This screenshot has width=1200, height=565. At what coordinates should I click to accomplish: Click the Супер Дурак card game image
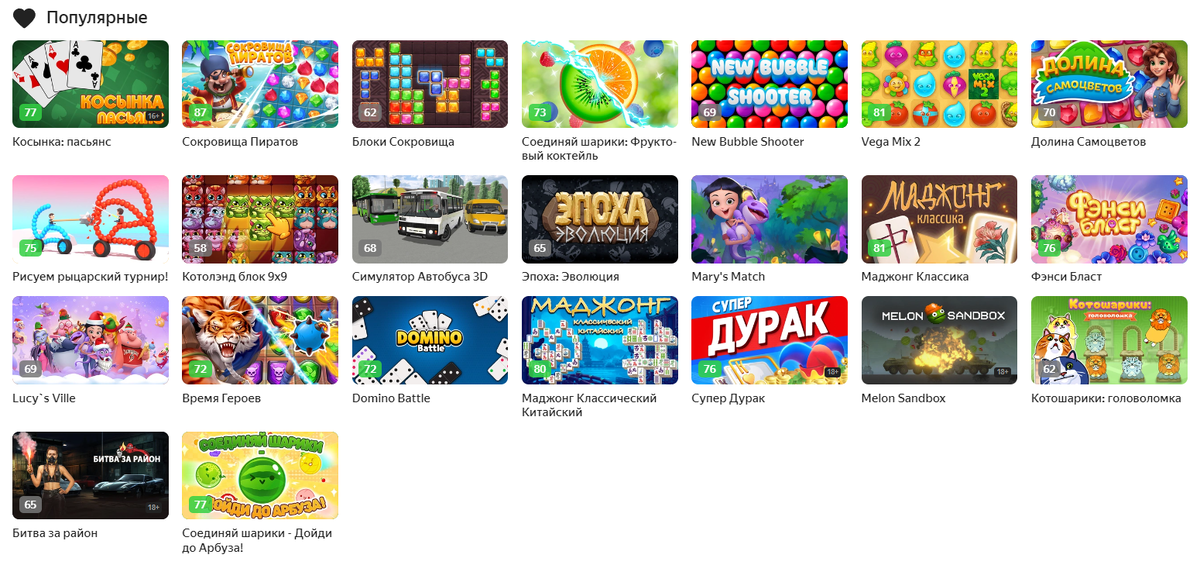[769, 340]
